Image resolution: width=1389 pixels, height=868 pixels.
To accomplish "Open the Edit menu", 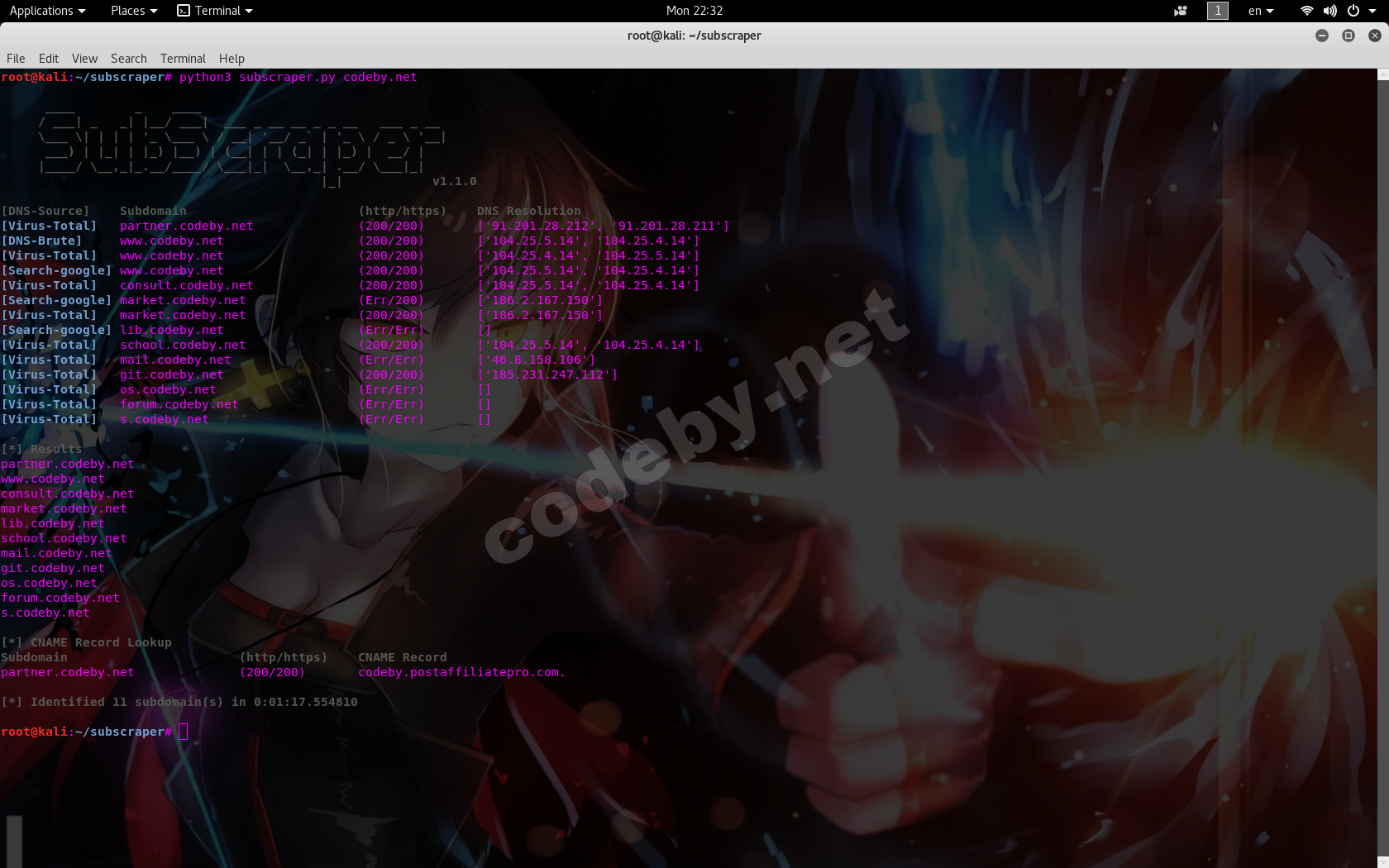I will coord(48,58).
